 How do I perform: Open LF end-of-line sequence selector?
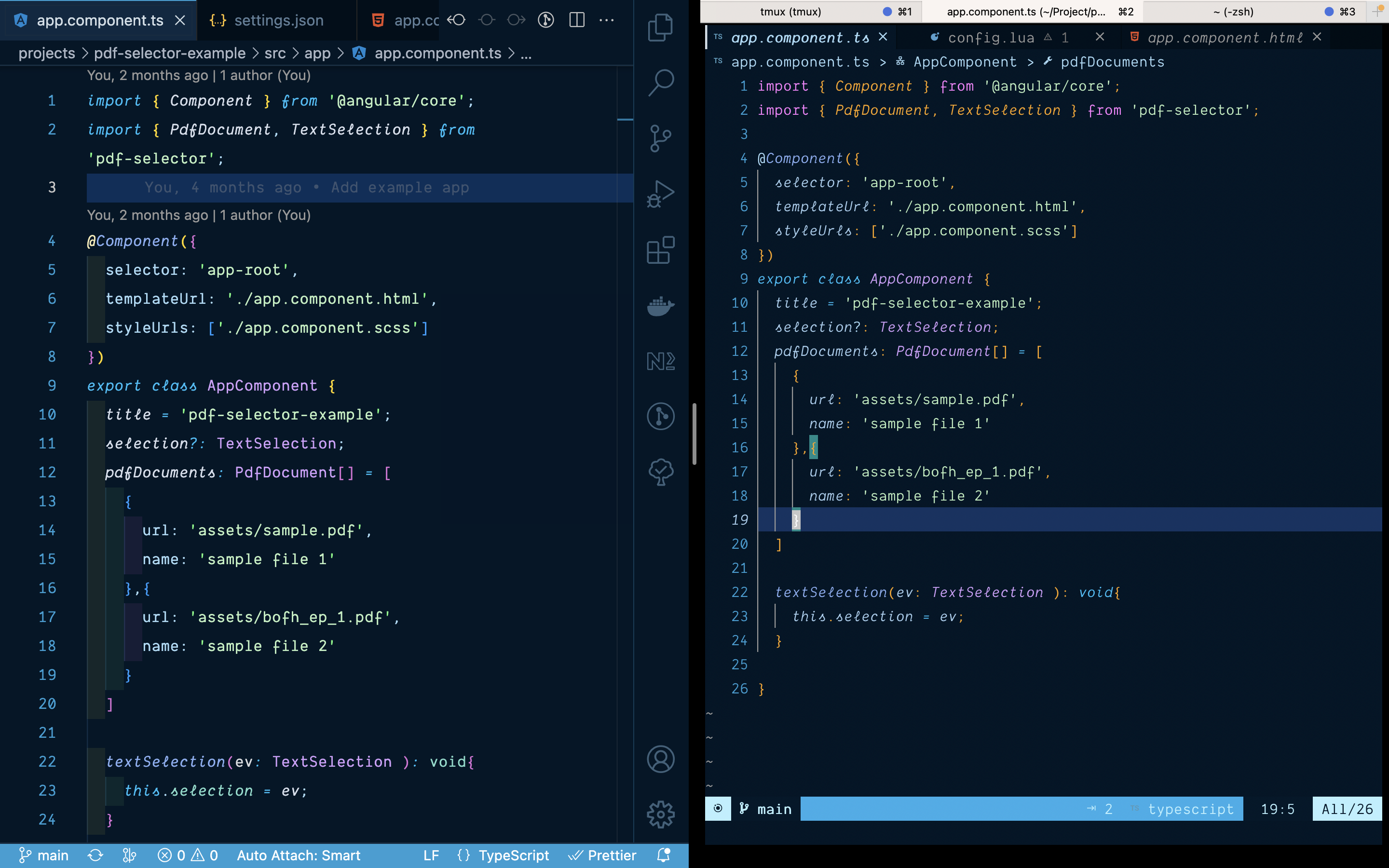point(431,855)
